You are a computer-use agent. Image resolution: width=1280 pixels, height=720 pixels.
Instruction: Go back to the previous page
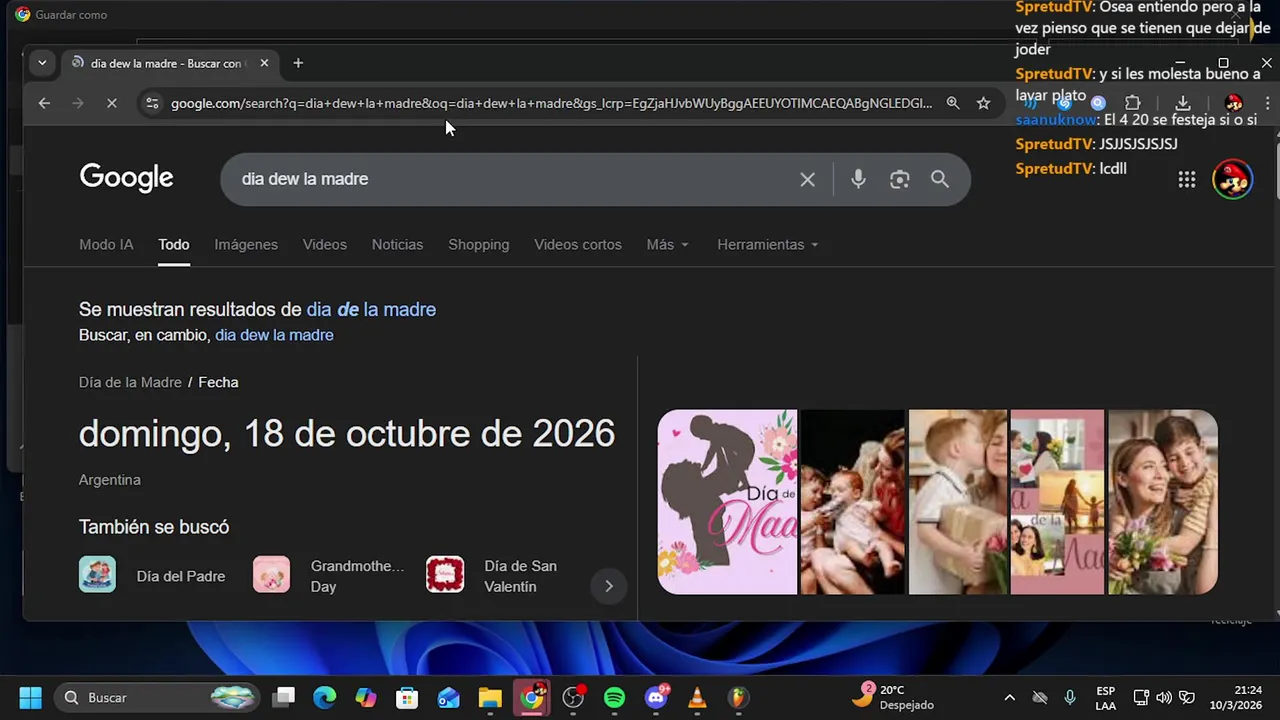click(x=44, y=103)
